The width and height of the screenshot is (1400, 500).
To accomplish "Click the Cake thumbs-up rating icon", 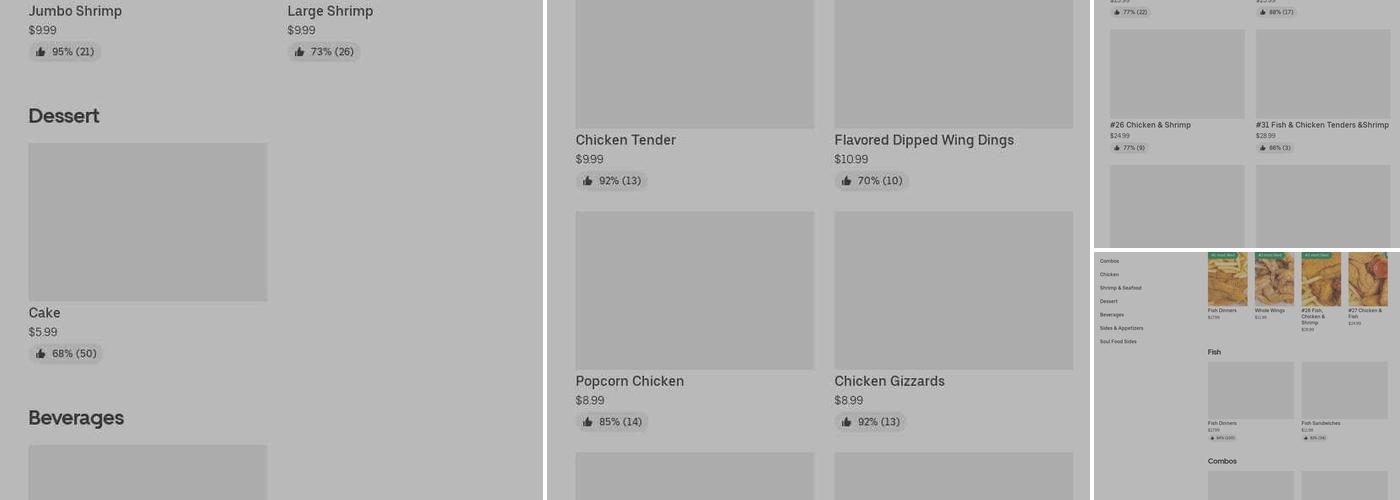I will pyautogui.click(x=41, y=354).
